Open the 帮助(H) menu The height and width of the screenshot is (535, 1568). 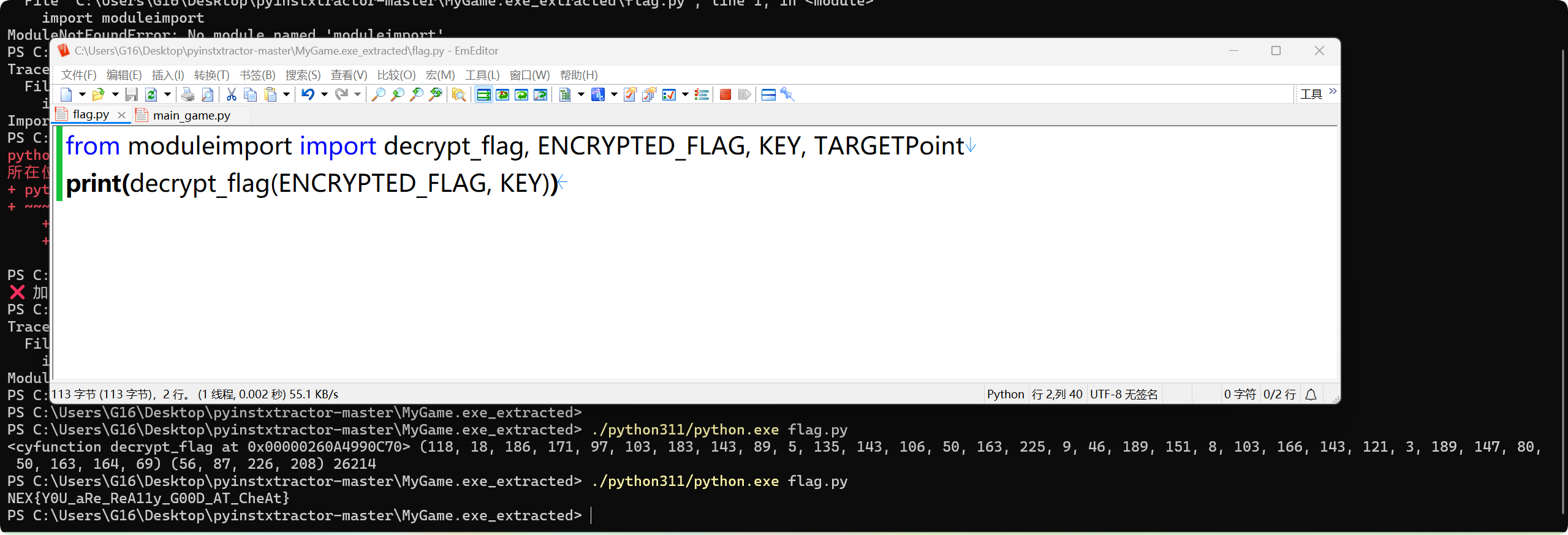[x=578, y=75]
